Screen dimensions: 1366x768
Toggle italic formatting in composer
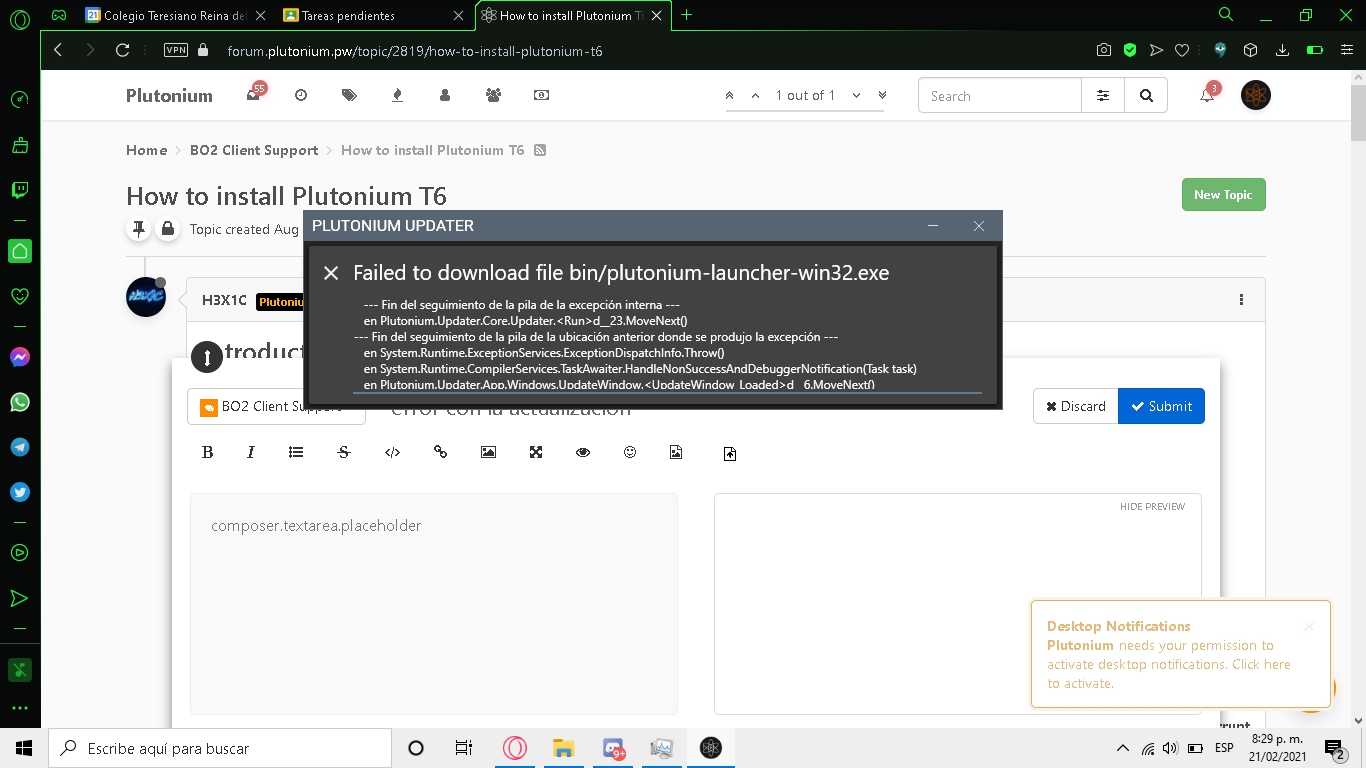coord(251,452)
